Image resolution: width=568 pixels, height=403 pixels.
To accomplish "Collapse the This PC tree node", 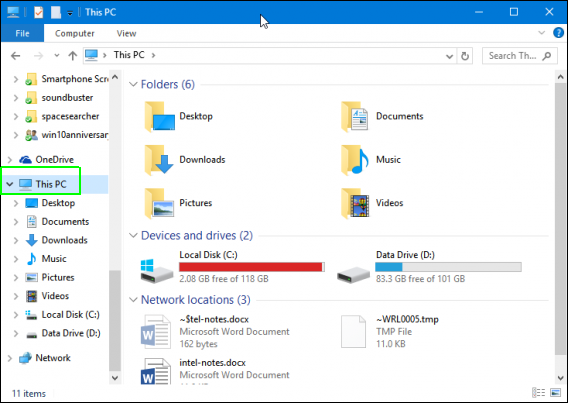I will tap(10, 184).
